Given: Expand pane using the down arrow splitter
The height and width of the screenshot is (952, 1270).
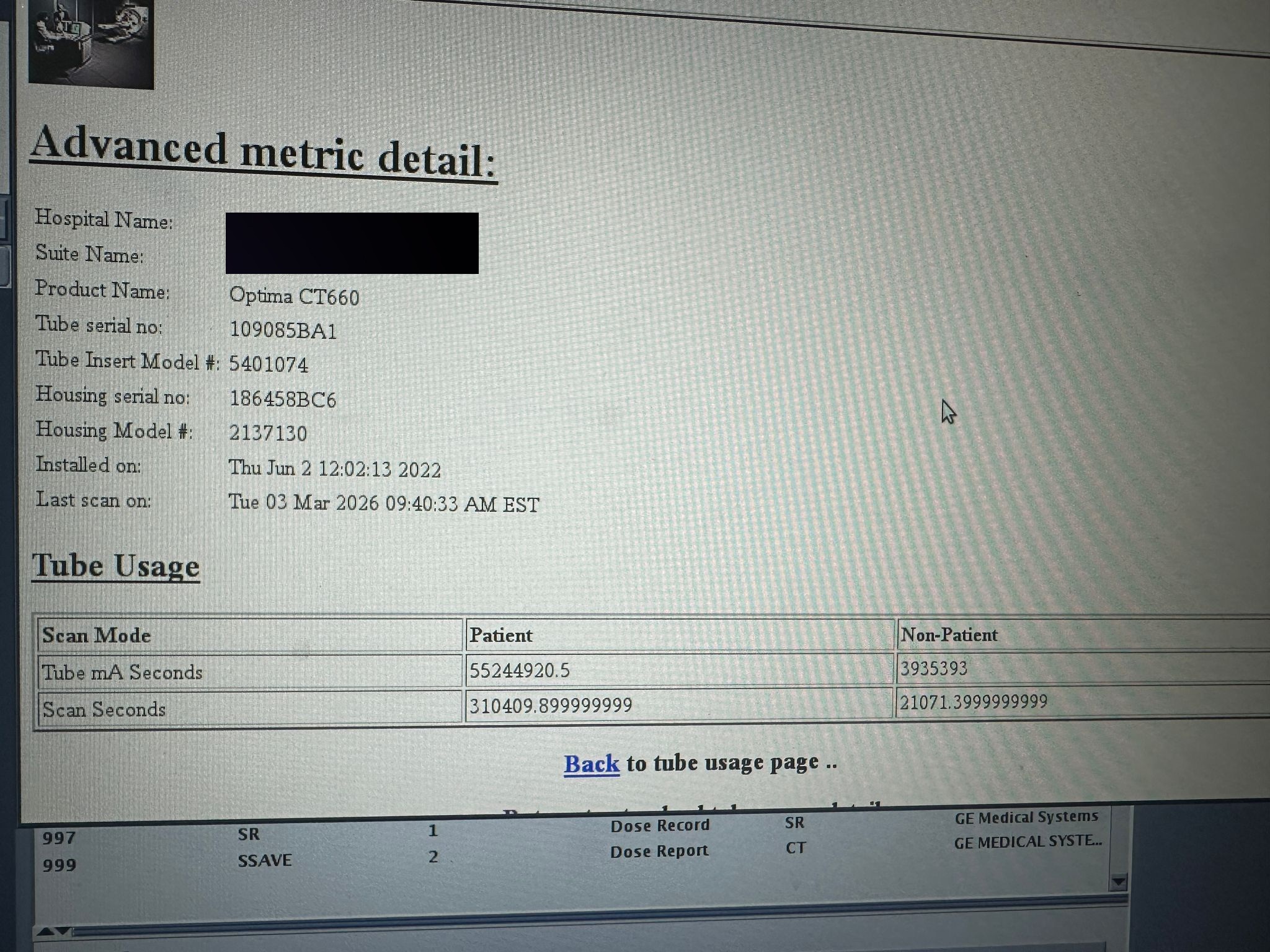Looking at the screenshot, I should point(64,931).
